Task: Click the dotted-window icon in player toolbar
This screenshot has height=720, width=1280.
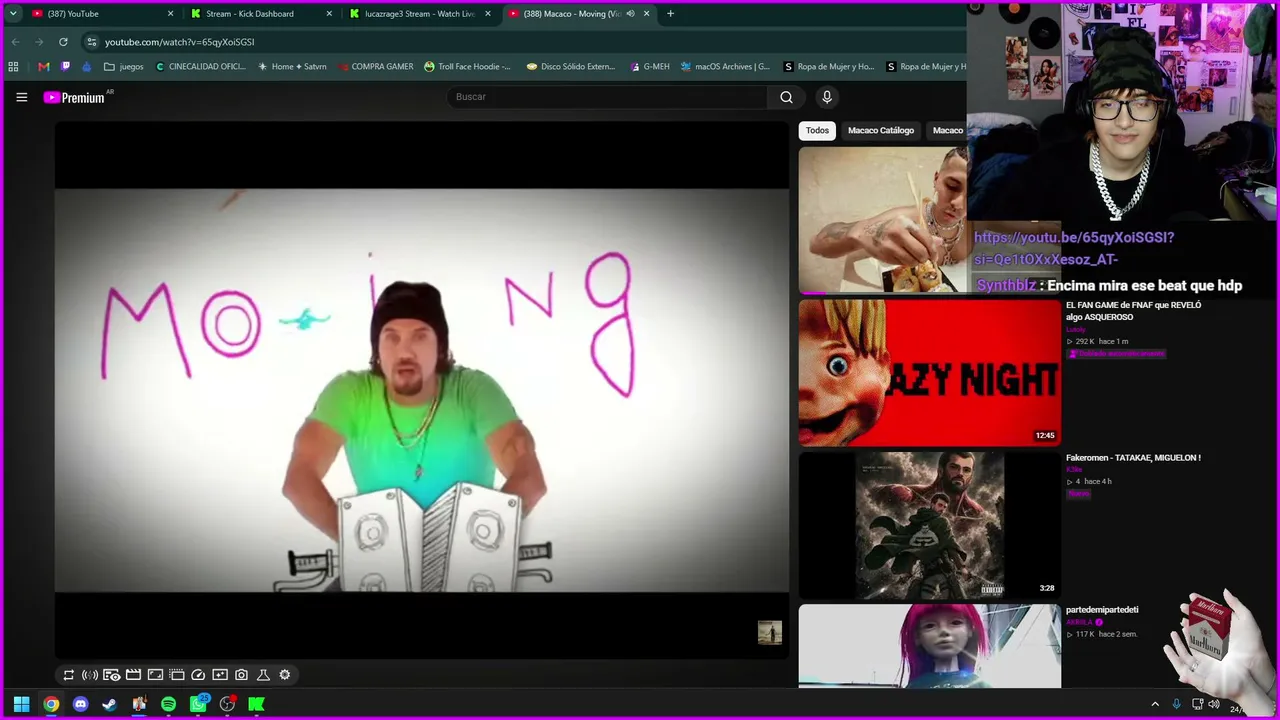Action: pos(177,675)
